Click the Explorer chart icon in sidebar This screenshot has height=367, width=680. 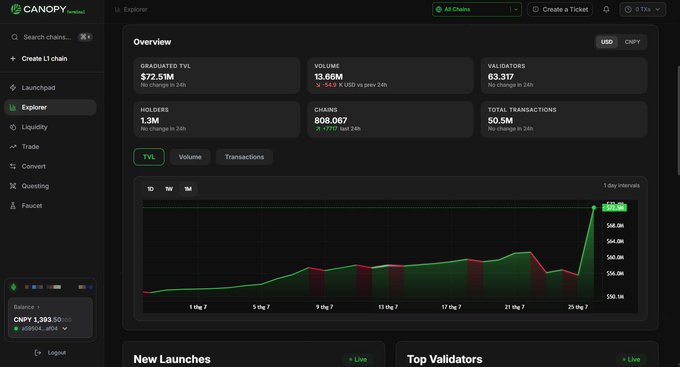point(13,108)
